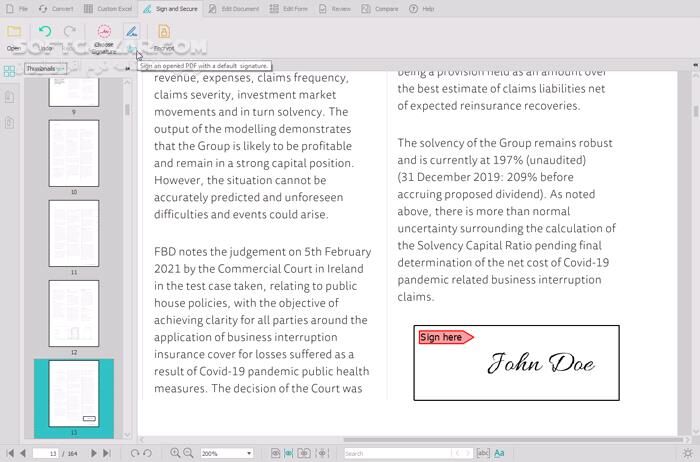Jump to the first page
700x462 pixels.
point(10,453)
